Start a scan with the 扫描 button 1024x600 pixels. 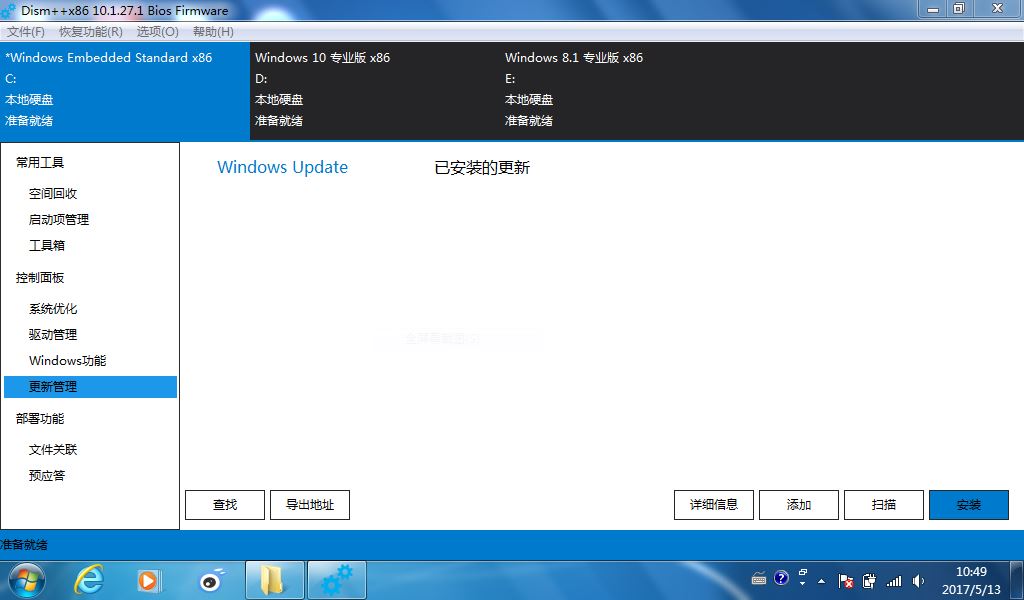click(884, 505)
